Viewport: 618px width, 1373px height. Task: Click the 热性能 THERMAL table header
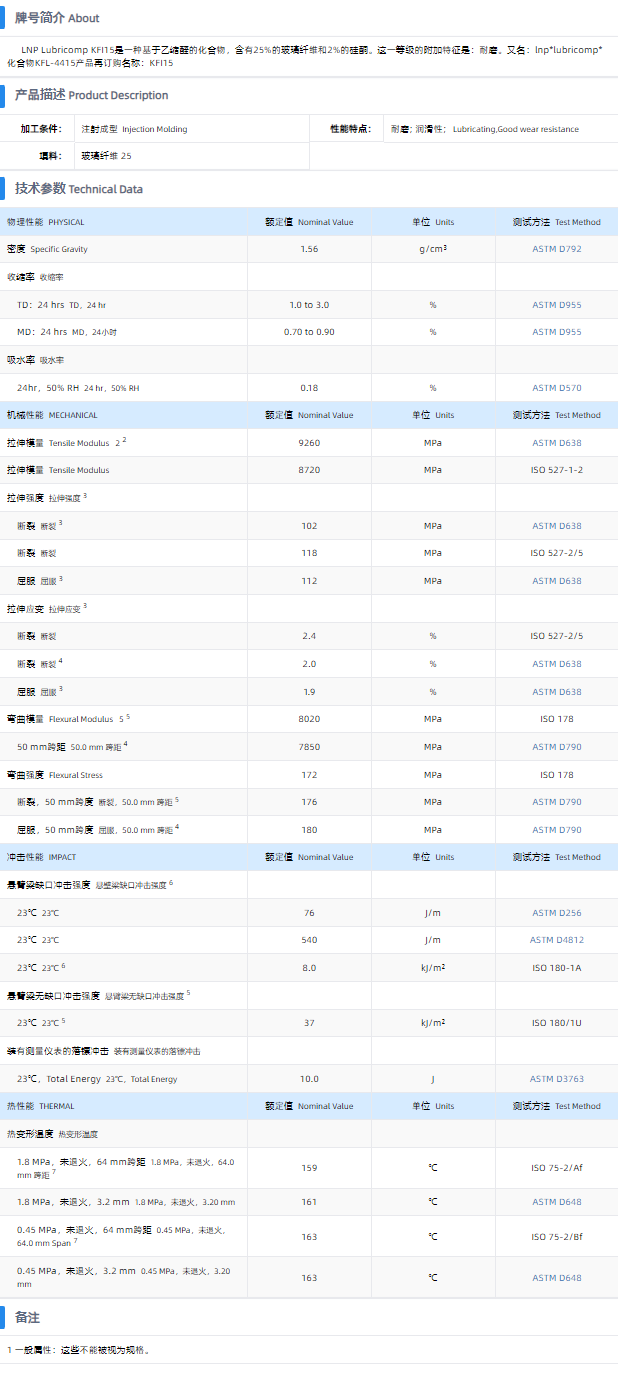(41, 1106)
